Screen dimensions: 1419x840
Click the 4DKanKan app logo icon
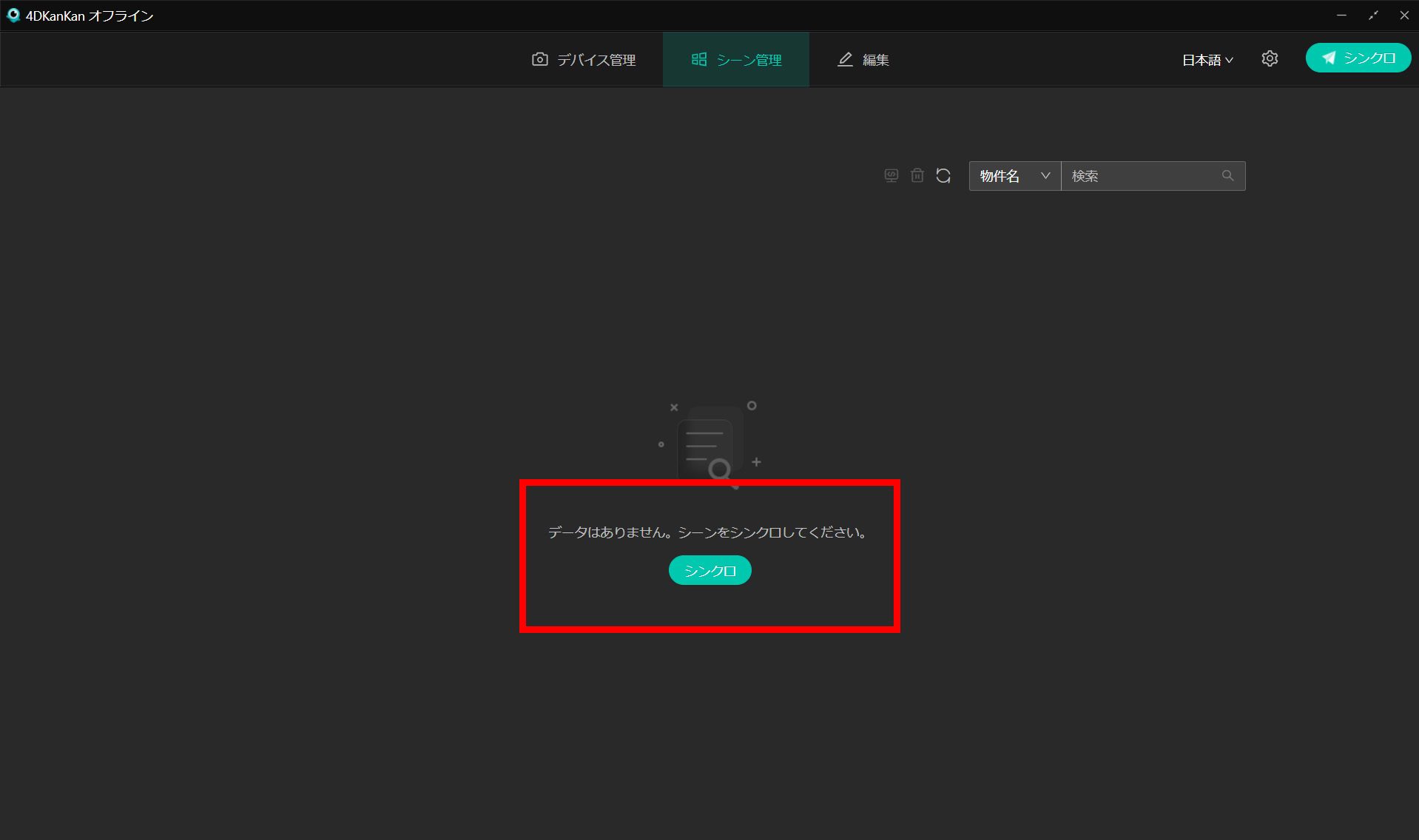13,16
